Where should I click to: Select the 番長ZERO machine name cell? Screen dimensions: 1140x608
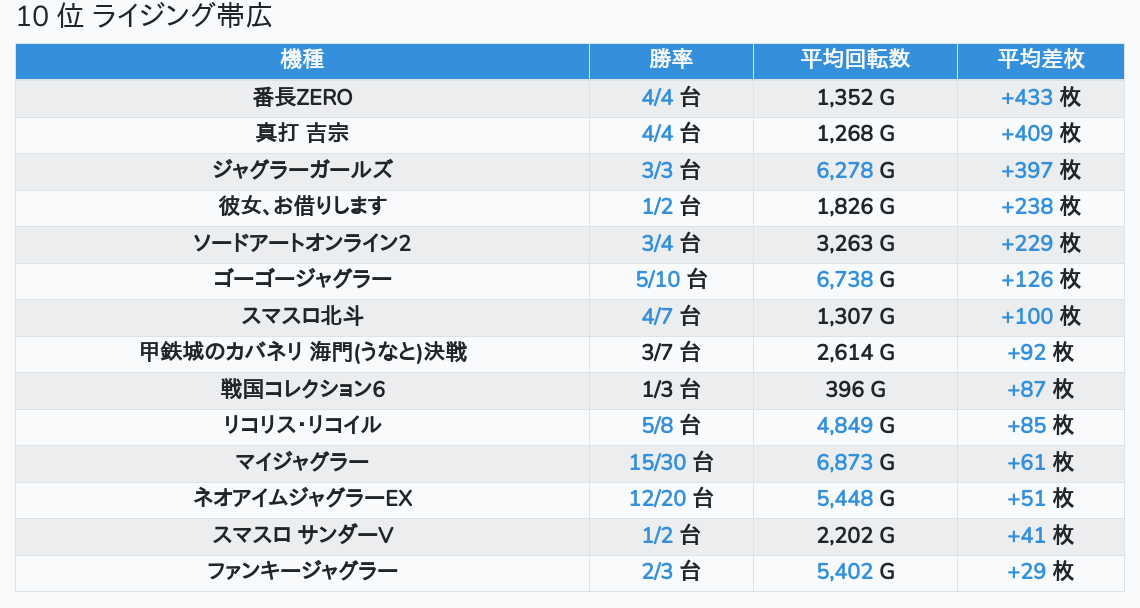coord(302,97)
